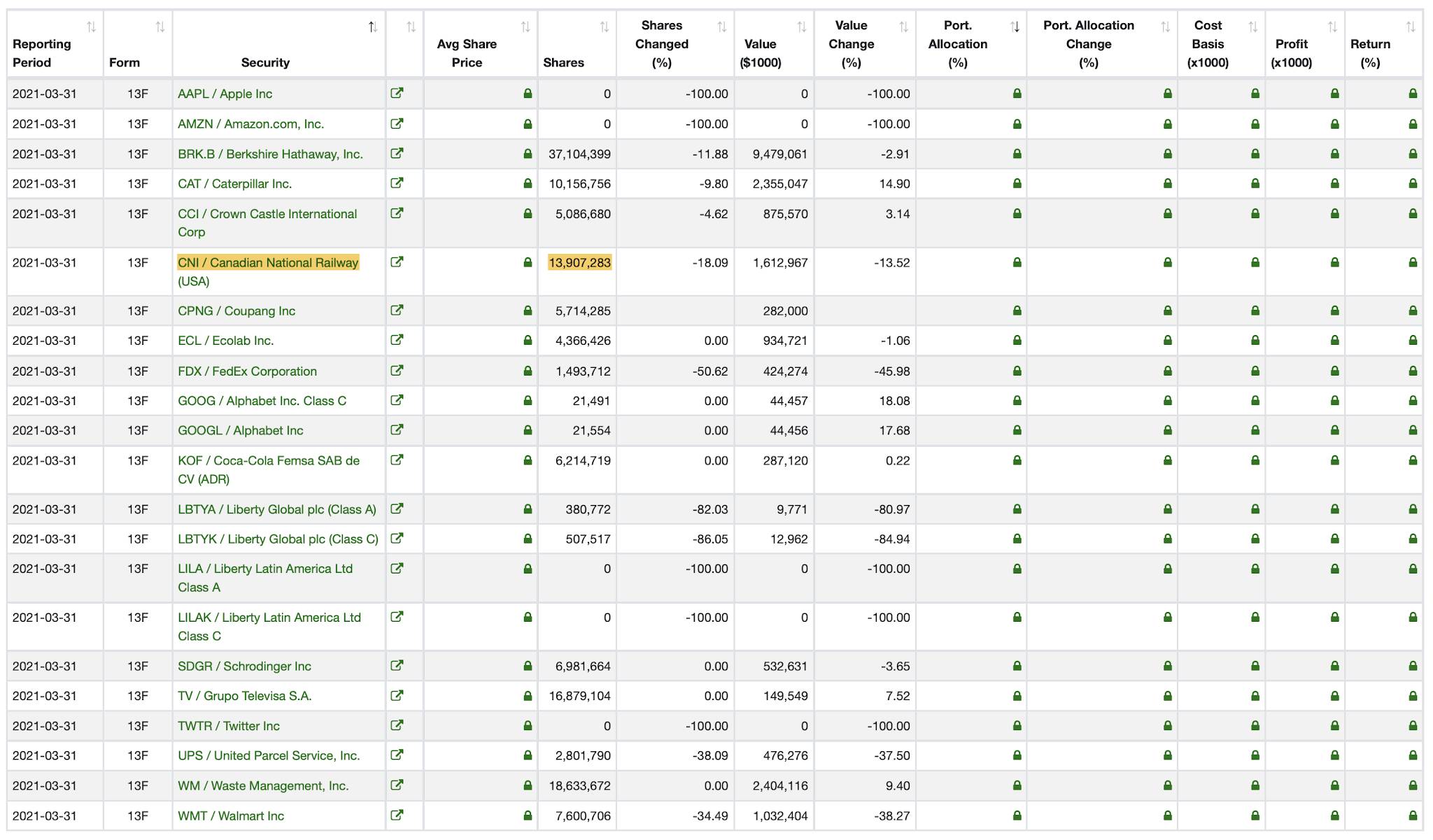Open external link icon for TV Televisa row

397,695
